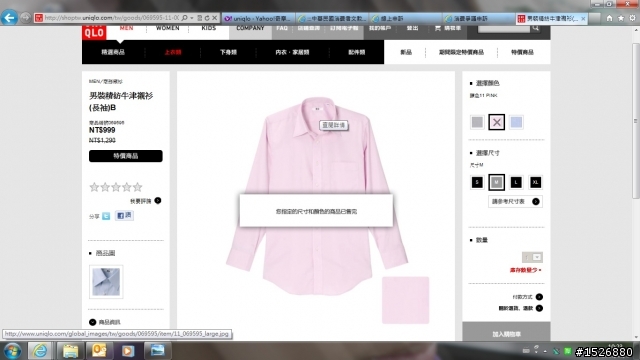Toggle compatibility view icon in address bar

(x=200, y=18)
